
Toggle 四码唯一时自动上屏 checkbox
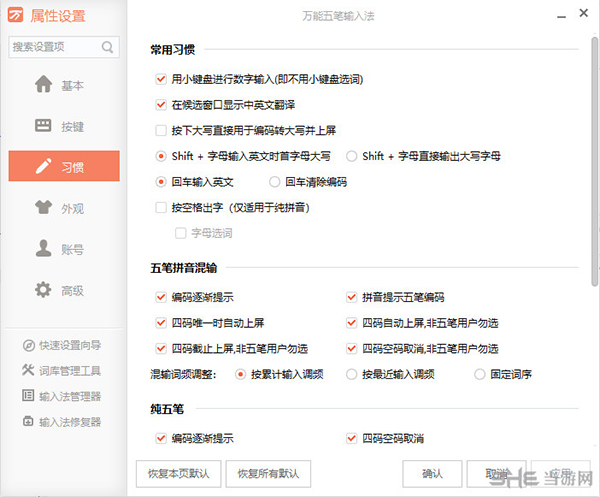pos(161,323)
